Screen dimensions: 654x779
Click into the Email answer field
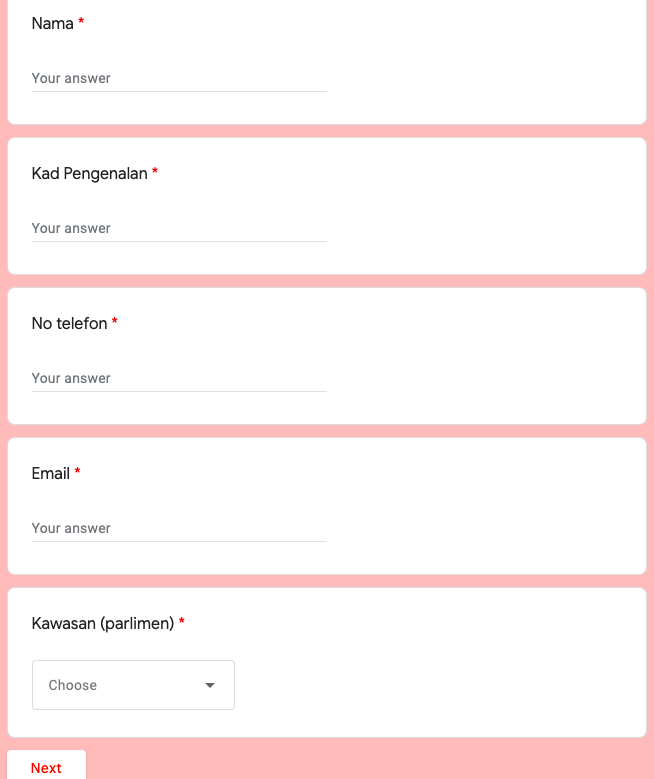coord(179,528)
